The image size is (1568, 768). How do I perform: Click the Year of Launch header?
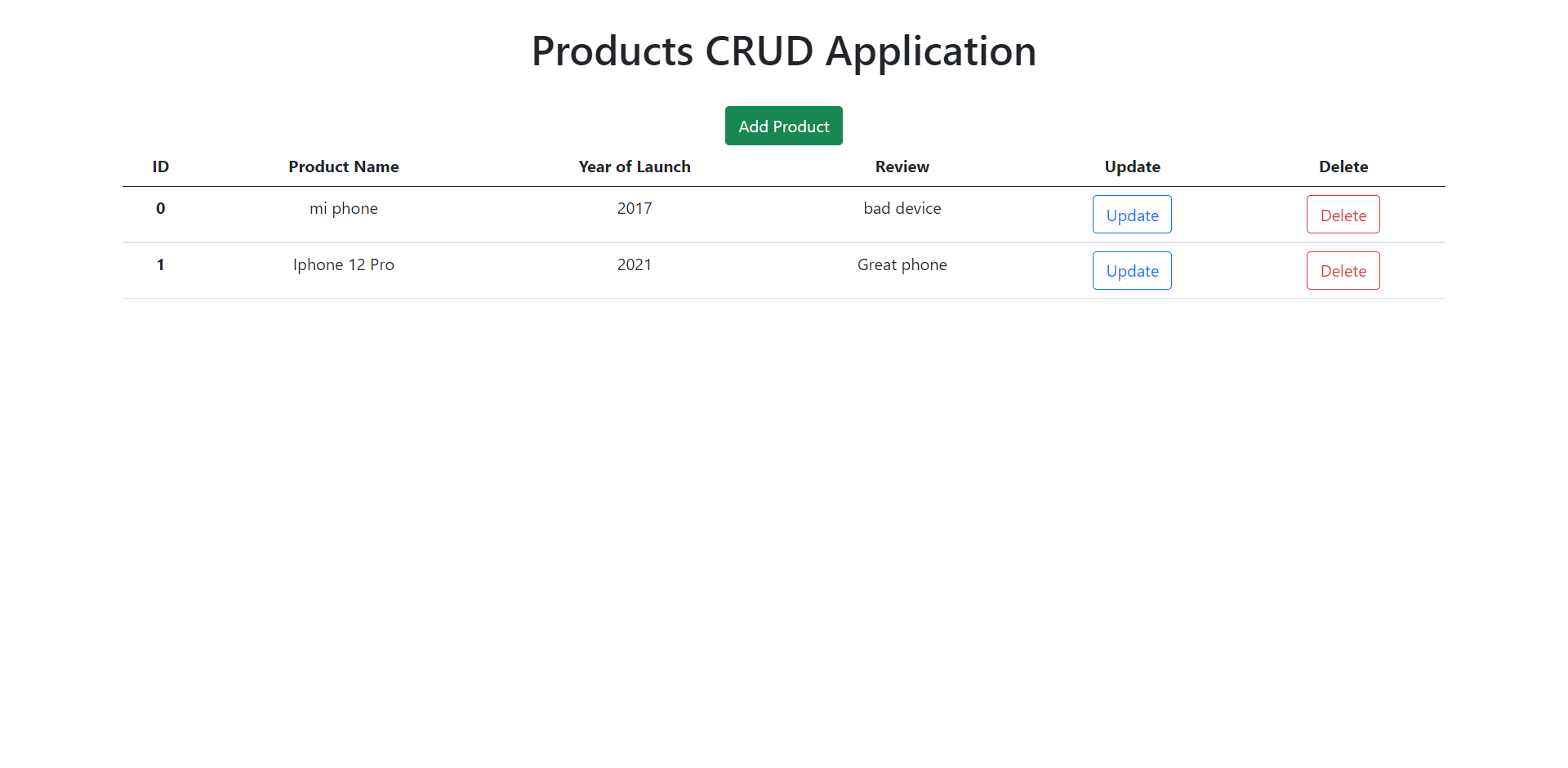tap(635, 166)
